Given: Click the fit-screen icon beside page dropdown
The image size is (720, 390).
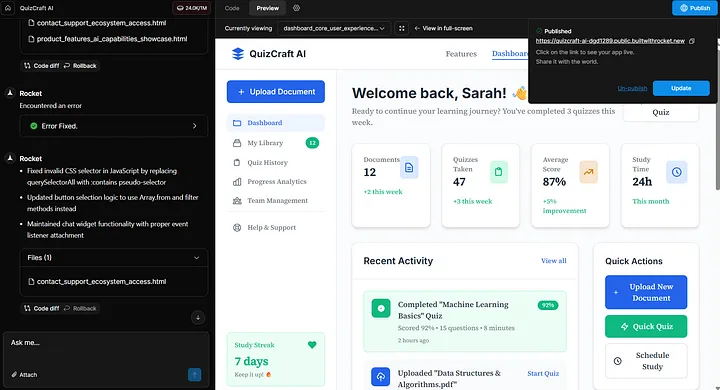Looking at the screenshot, I should coord(401,28).
